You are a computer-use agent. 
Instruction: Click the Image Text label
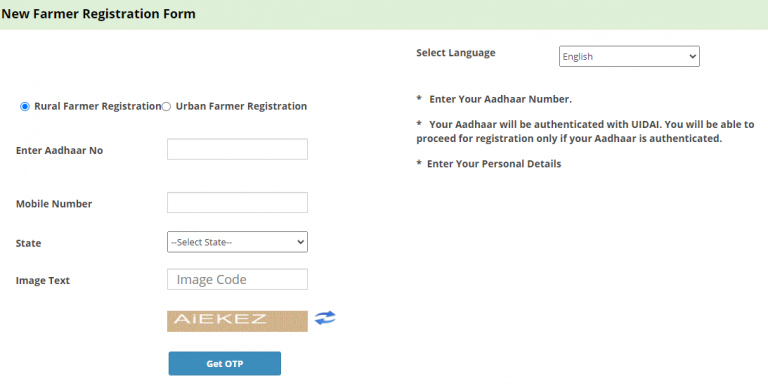43,281
